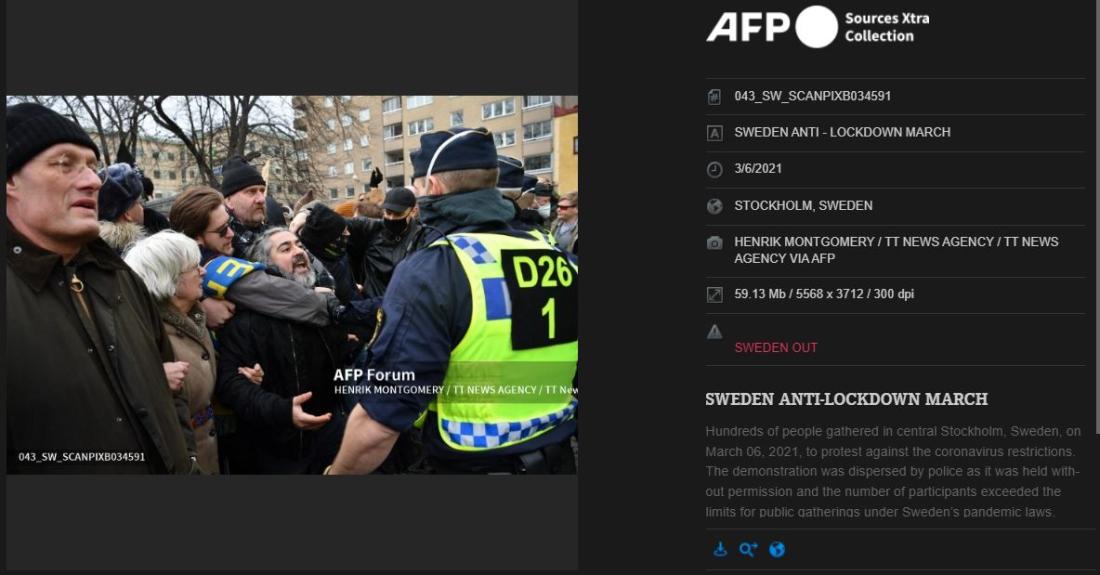The width and height of the screenshot is (1100, 575).
Task: Click the clock icon beside 3/6/2021
Action: [x=714, y=170]
